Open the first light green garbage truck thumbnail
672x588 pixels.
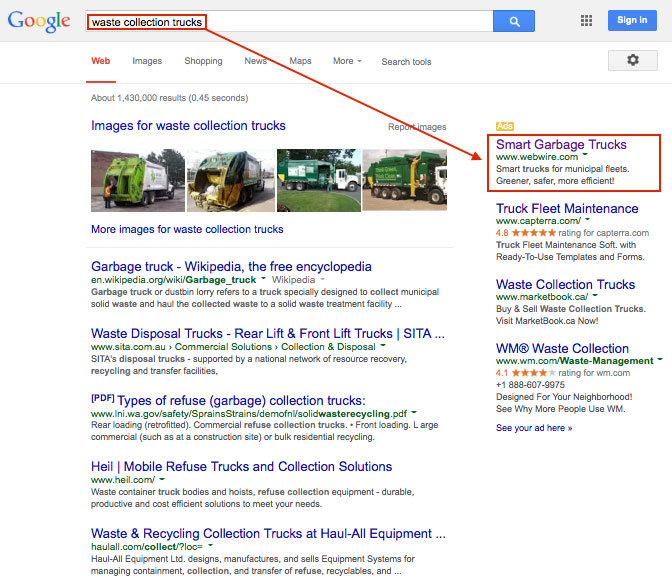[x=138, y=180]
